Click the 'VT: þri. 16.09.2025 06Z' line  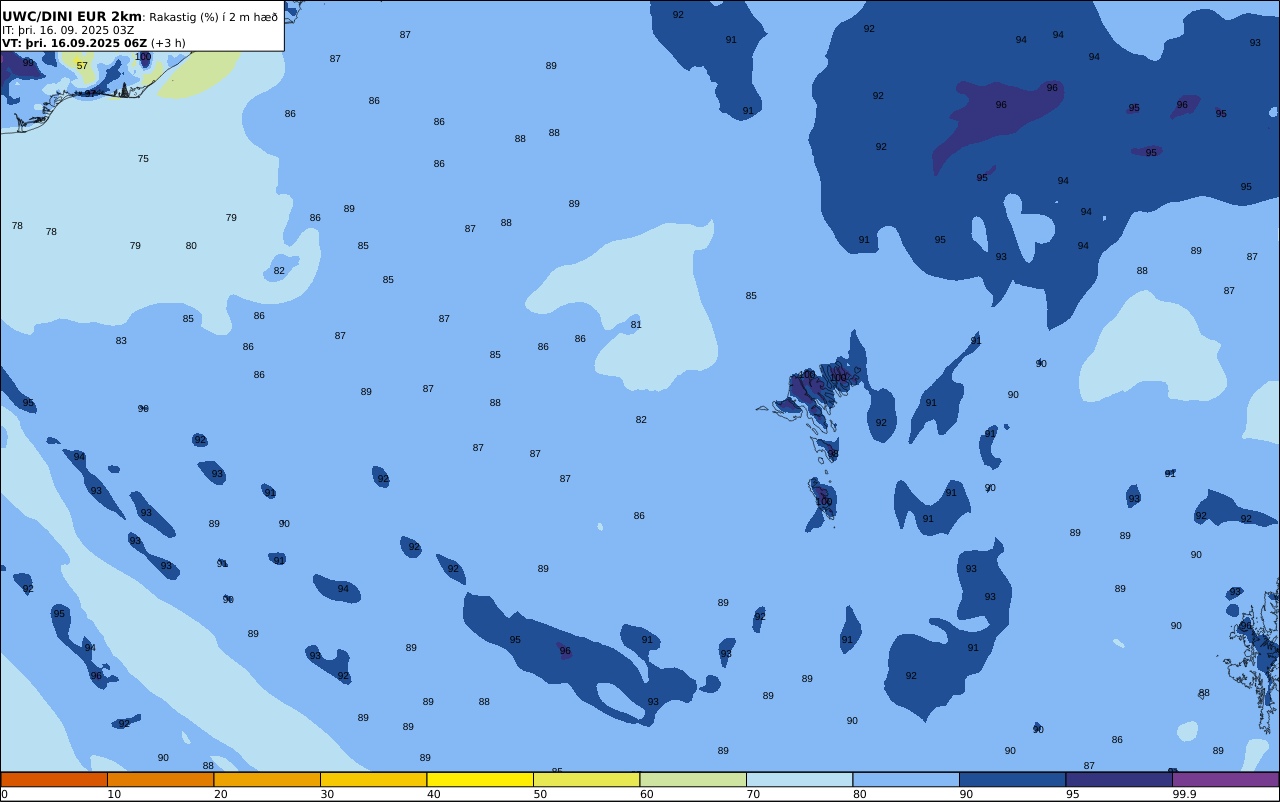[x=74, y=43]
